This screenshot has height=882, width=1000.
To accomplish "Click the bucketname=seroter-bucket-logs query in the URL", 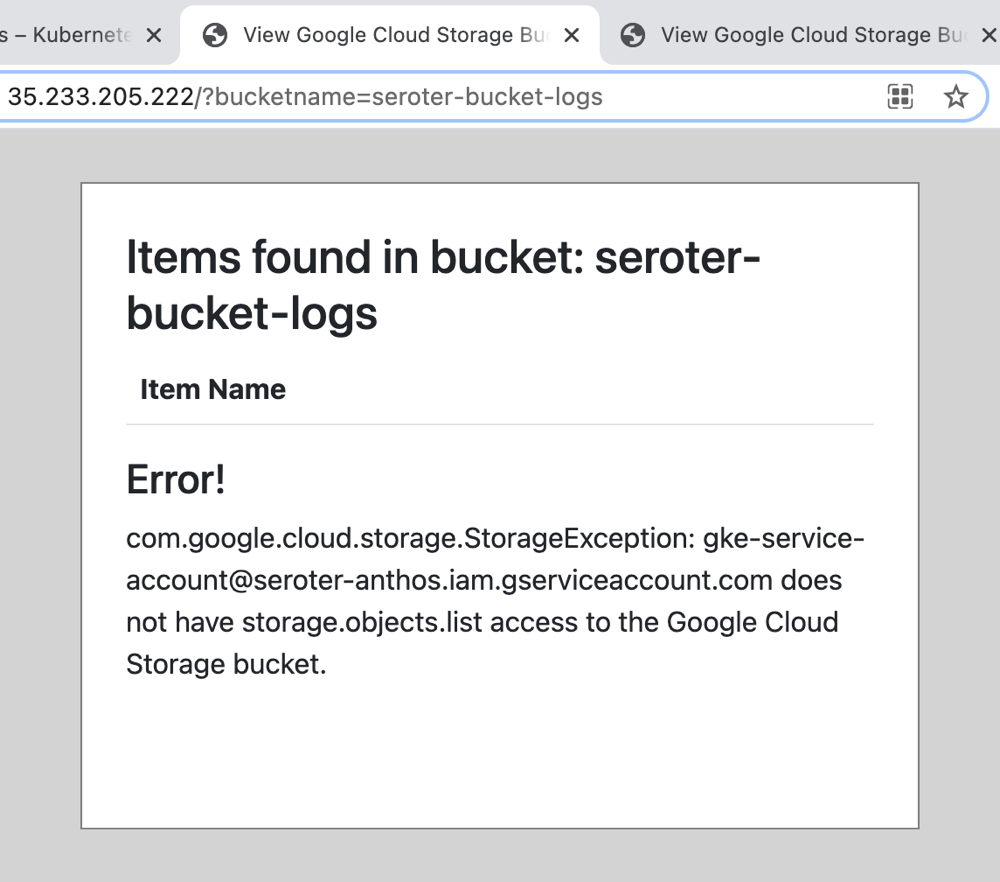I will pos(408,97).
